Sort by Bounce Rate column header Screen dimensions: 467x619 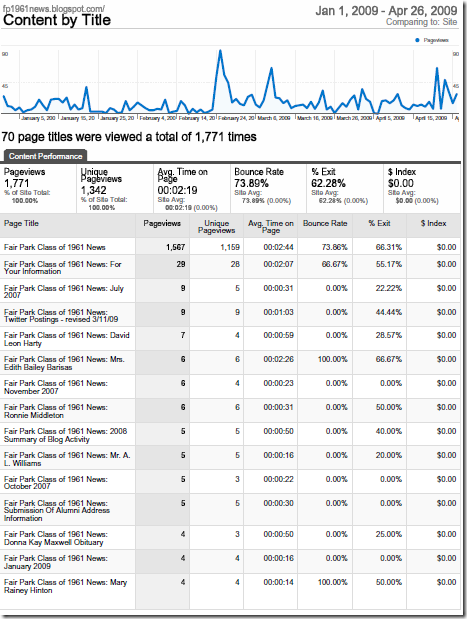(325, 223)
